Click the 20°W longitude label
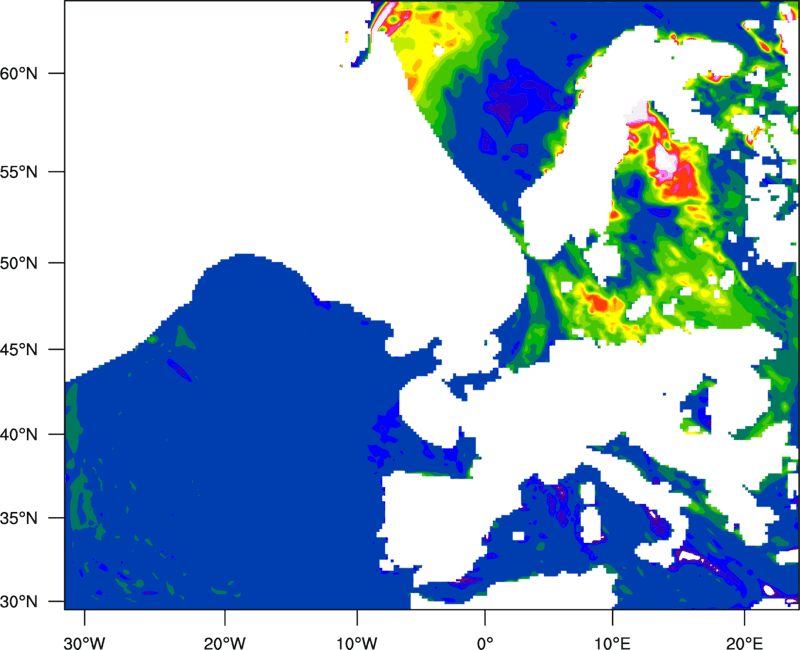 (224, 643)
